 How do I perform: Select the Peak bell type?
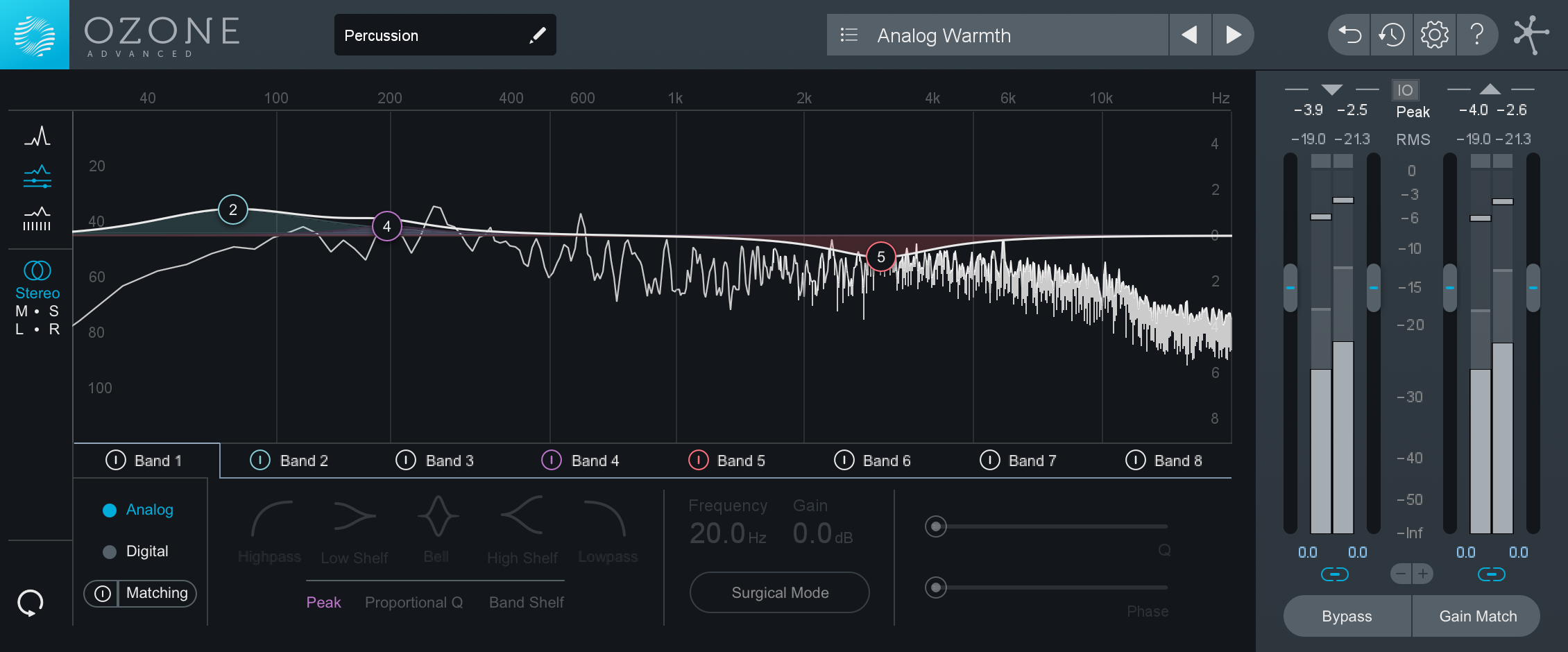tap(323, 602)
